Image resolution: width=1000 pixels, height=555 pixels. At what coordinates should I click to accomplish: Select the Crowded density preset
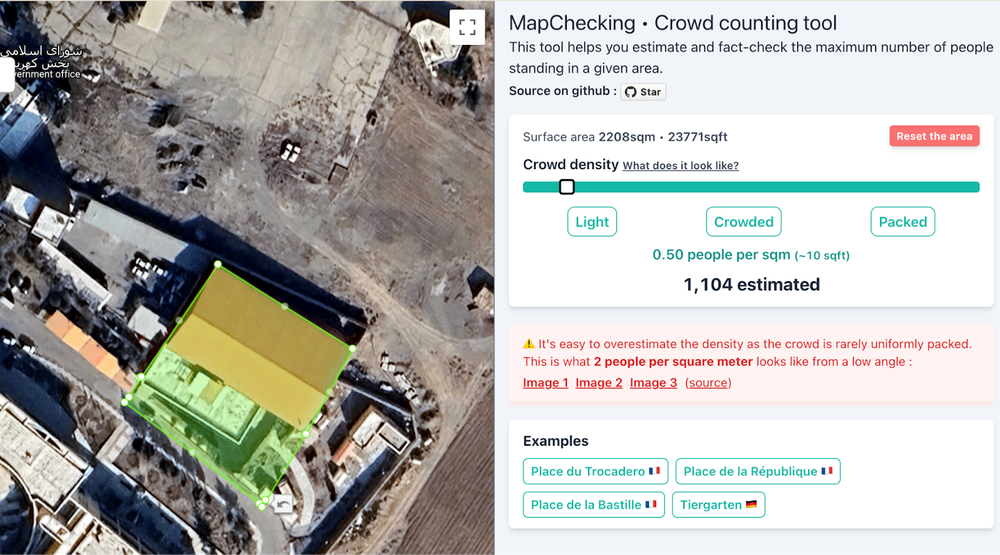[x=743, y=222]
